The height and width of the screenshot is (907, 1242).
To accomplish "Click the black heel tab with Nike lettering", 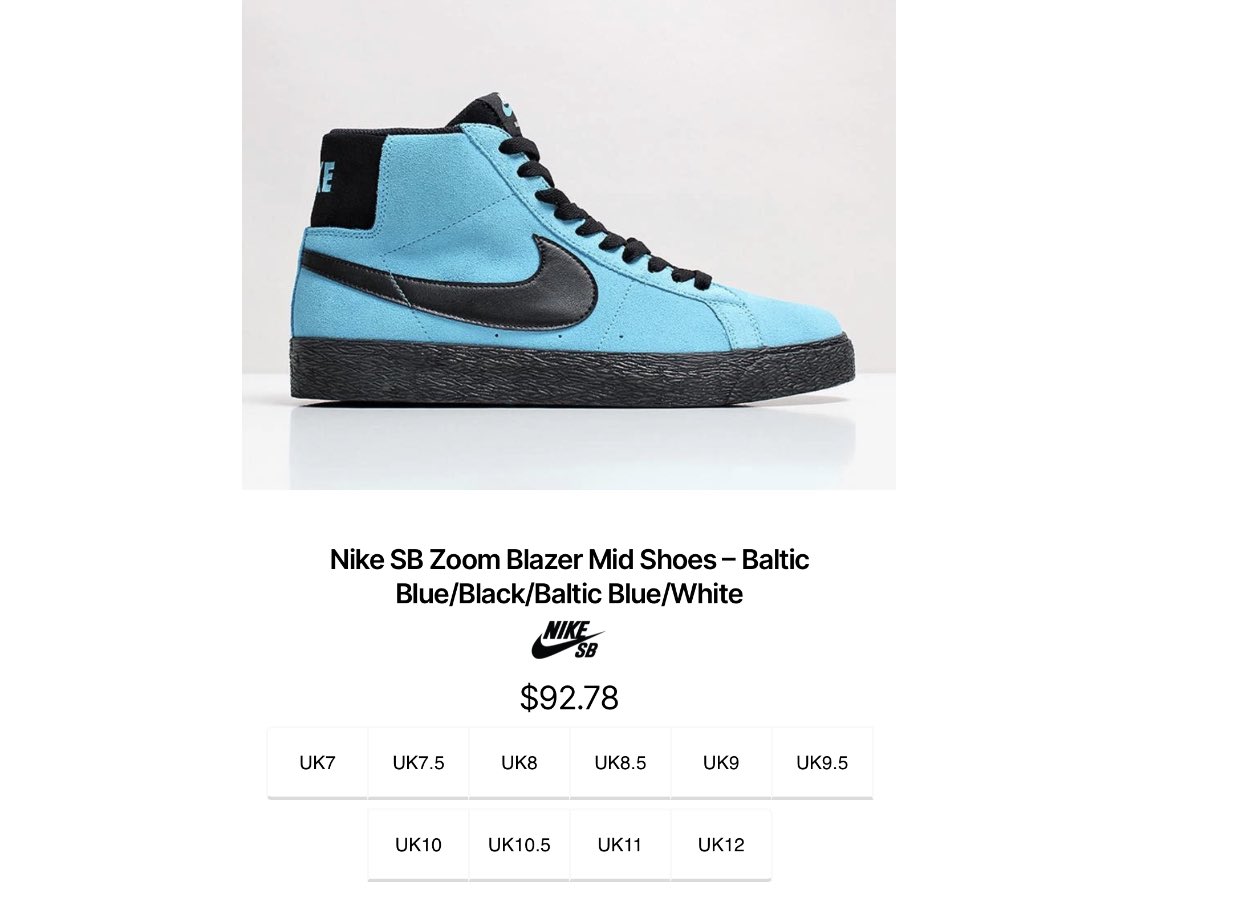I will tap(339, 177).
